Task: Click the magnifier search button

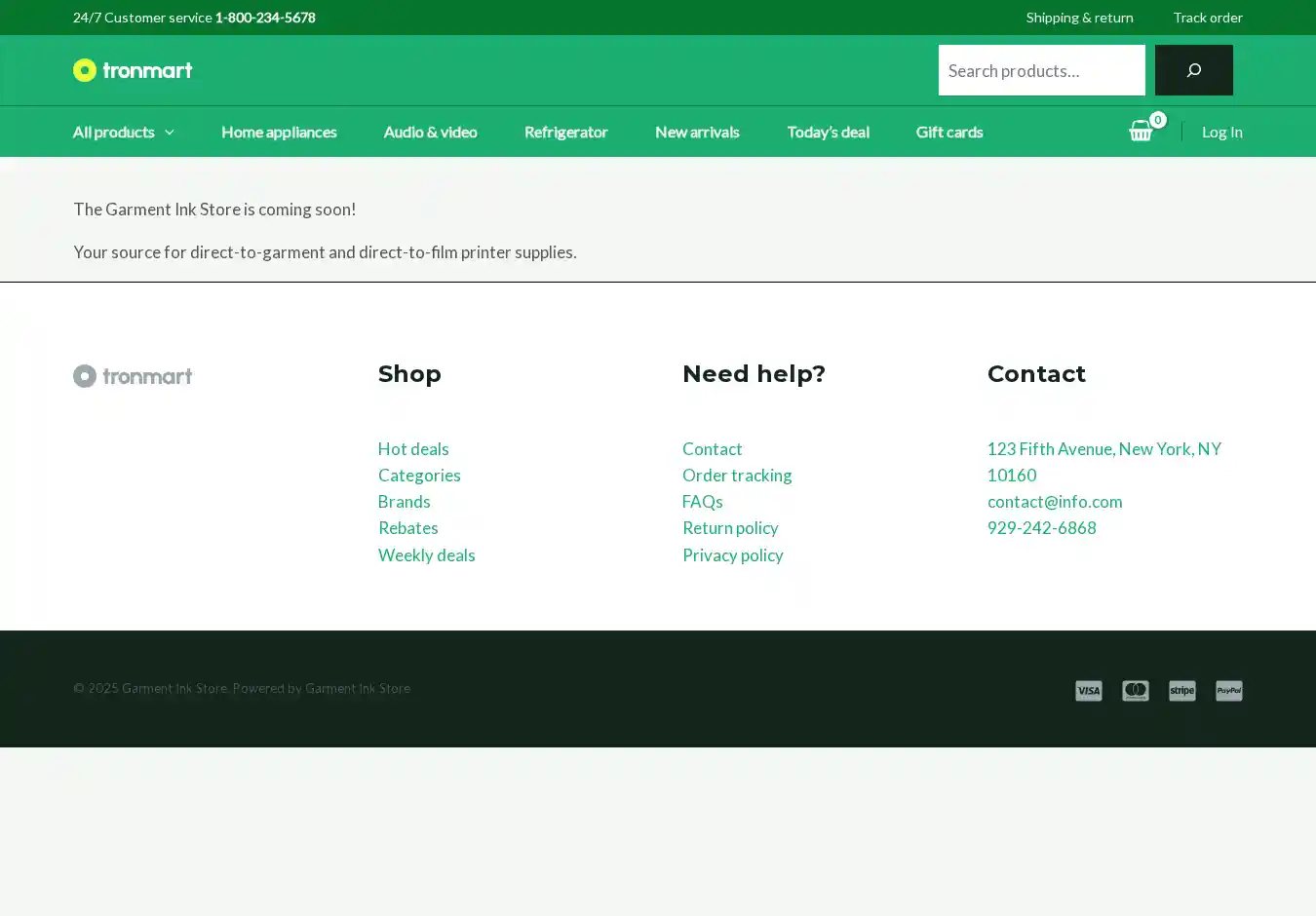Action: [1193, 70]
